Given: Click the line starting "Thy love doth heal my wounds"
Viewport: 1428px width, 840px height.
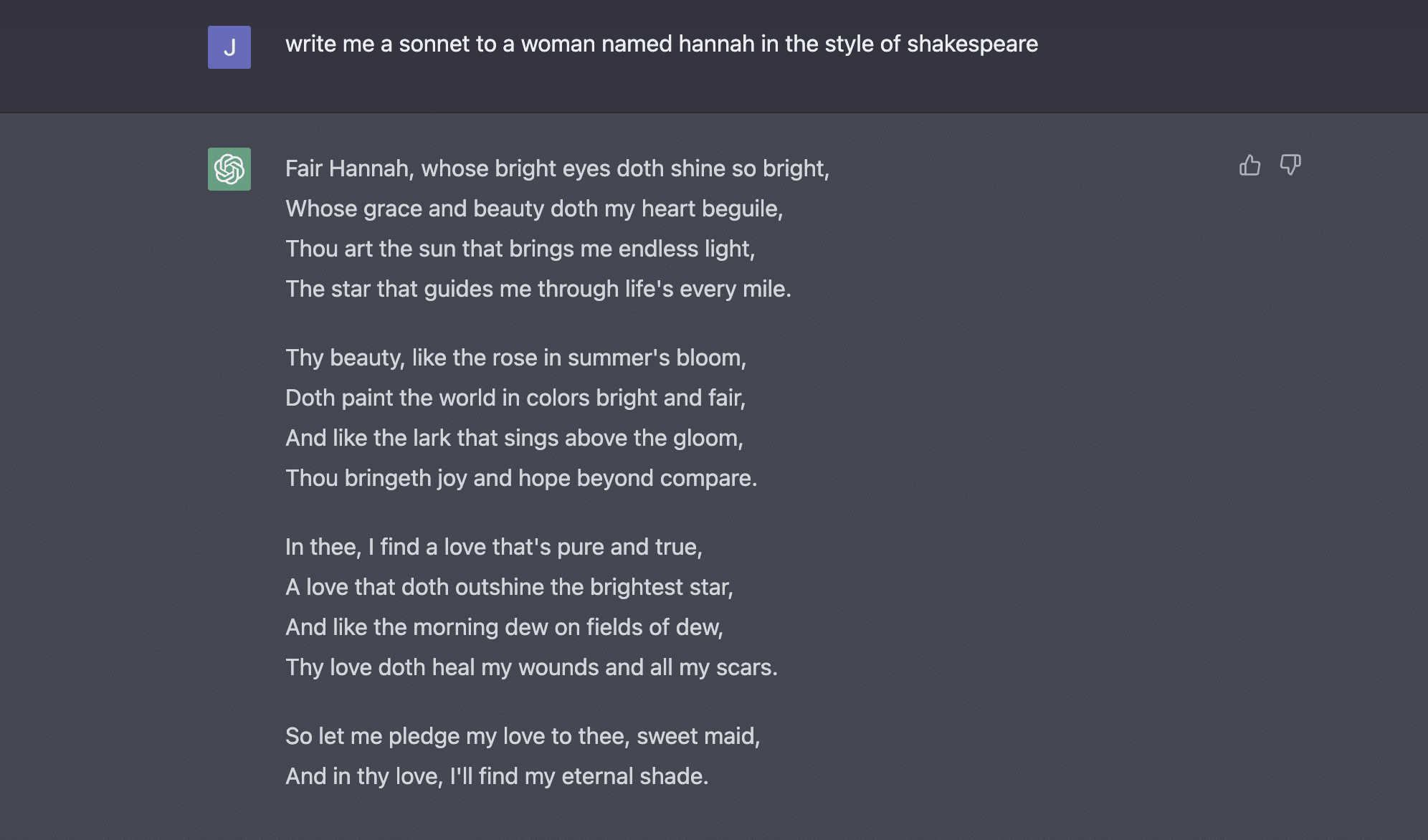Looking at the screenshot, I should coord(531,667).
